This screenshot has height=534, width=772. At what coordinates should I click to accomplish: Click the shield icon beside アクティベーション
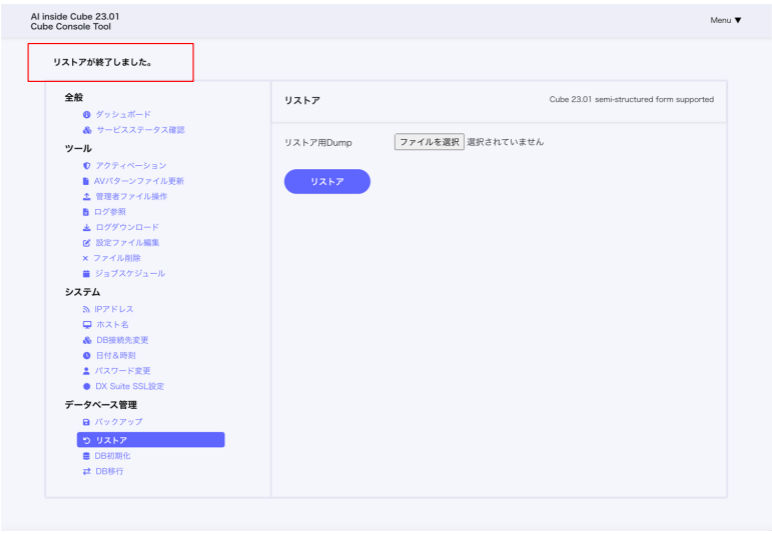pyautogui.click(x=87, y=166)
